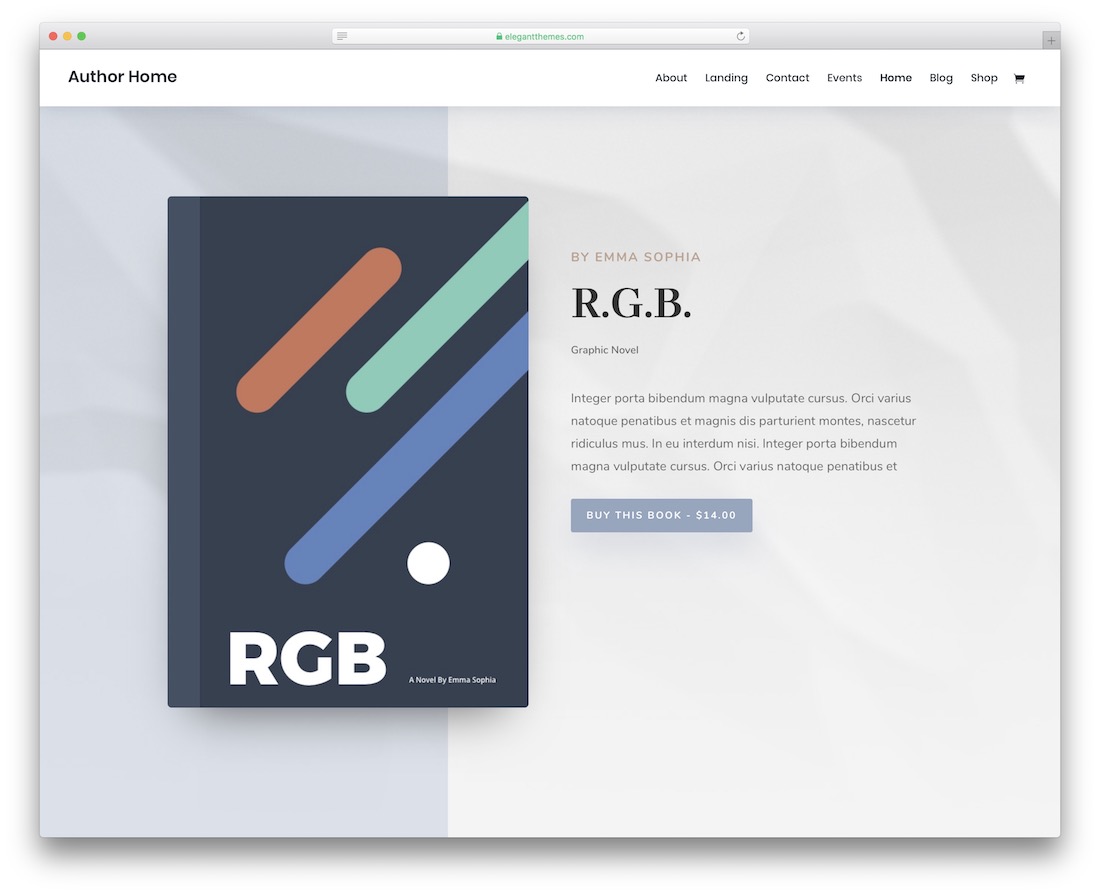1100x894 pixels.
Task: Click the reload page icon
Action: 740,36
